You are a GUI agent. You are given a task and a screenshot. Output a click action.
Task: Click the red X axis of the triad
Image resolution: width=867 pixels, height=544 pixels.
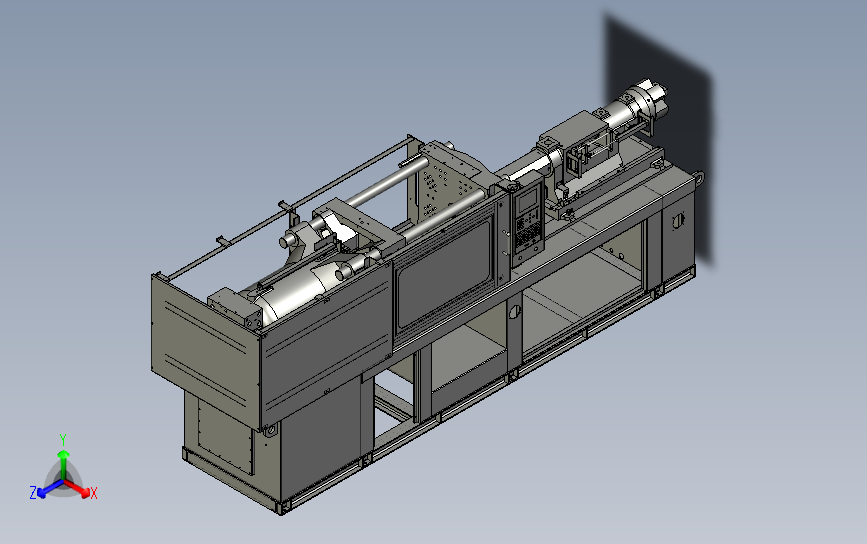(x=77, y=488)
